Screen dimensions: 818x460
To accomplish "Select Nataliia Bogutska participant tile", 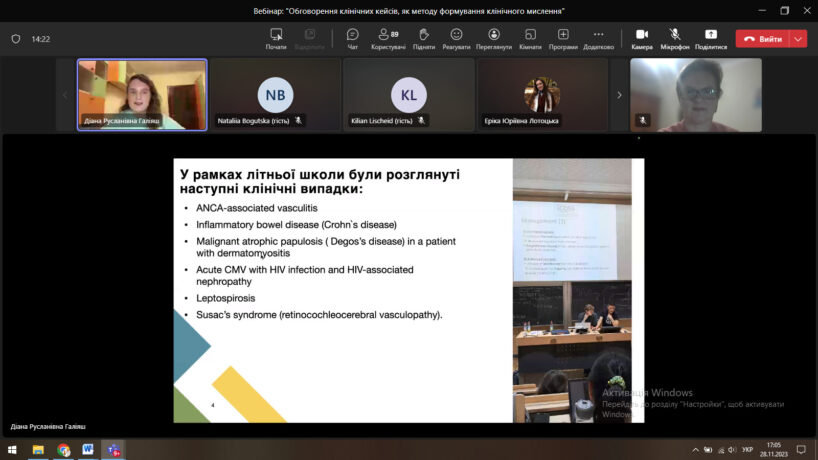I will (x=275, y=95).
